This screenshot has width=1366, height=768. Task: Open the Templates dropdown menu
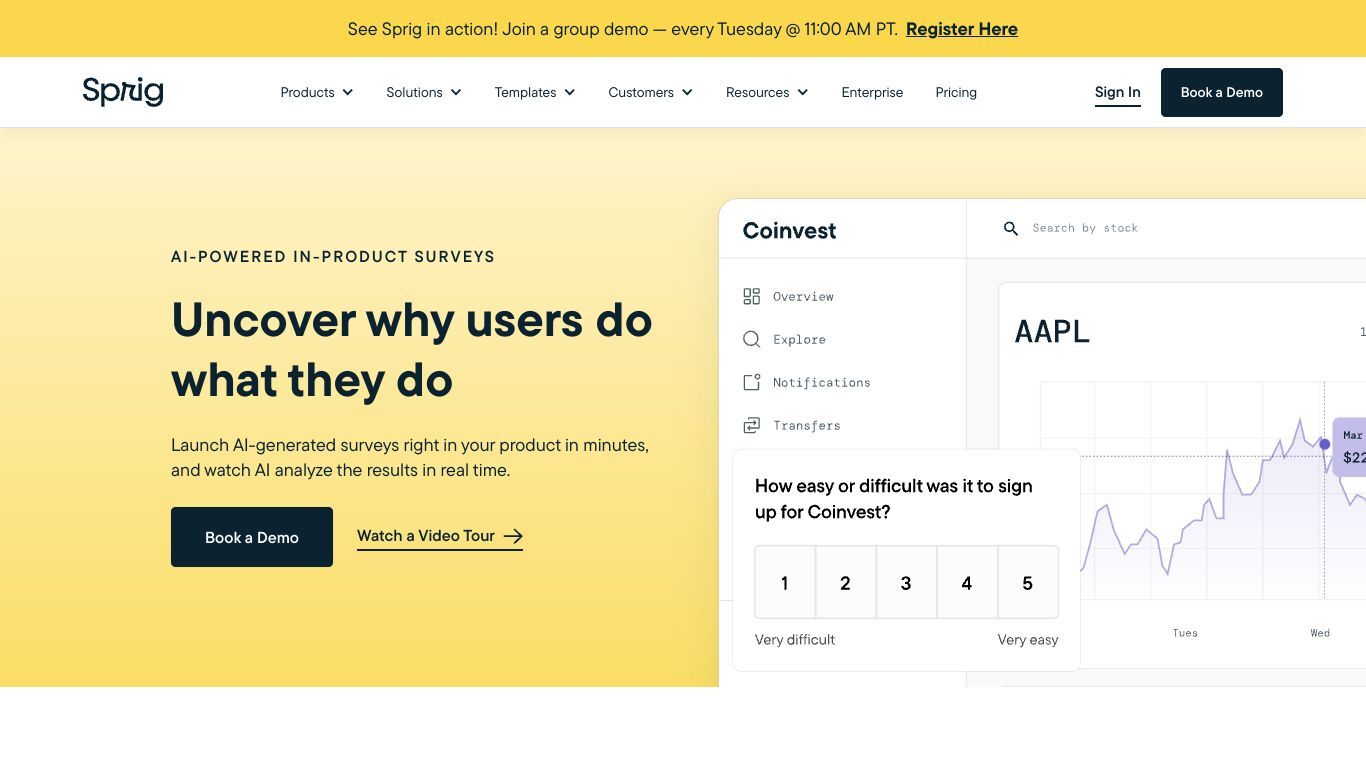pos(535,92)
